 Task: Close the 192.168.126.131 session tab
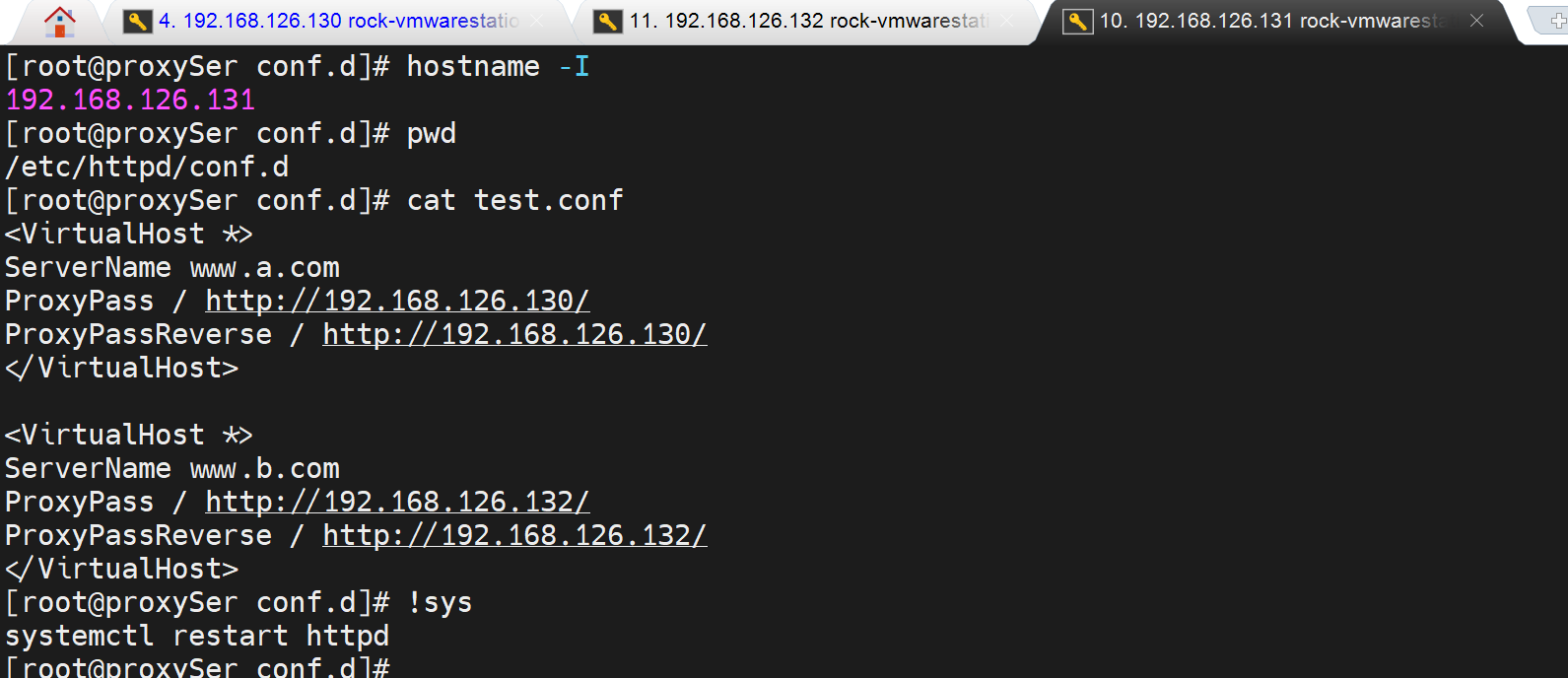pyautogui.click(x=1476, y=21)
